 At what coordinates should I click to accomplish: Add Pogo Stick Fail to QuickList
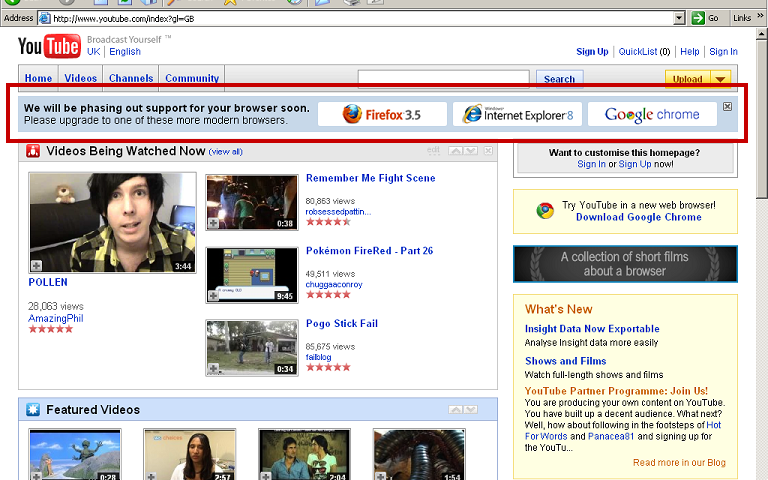[214, 368]
